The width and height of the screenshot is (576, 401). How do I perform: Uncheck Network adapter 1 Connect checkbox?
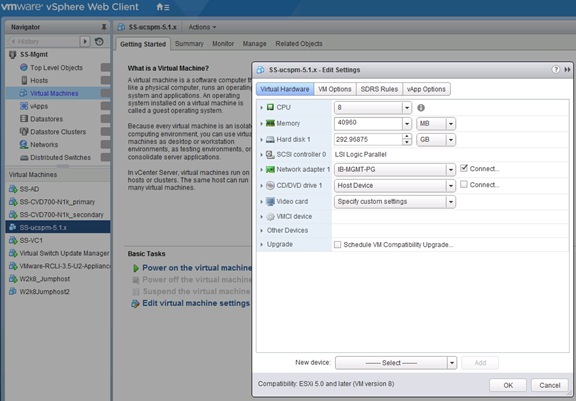point(464,168)
